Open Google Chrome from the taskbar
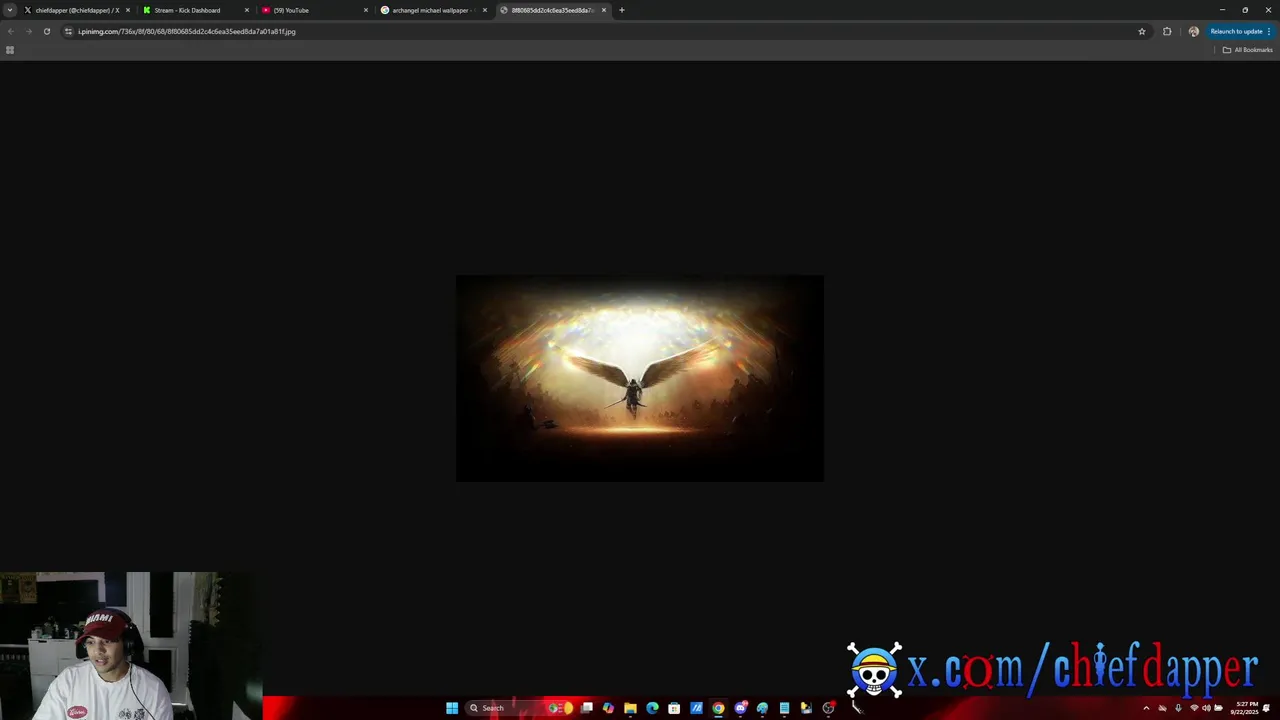1280x720 pixels. pos(718,708)
